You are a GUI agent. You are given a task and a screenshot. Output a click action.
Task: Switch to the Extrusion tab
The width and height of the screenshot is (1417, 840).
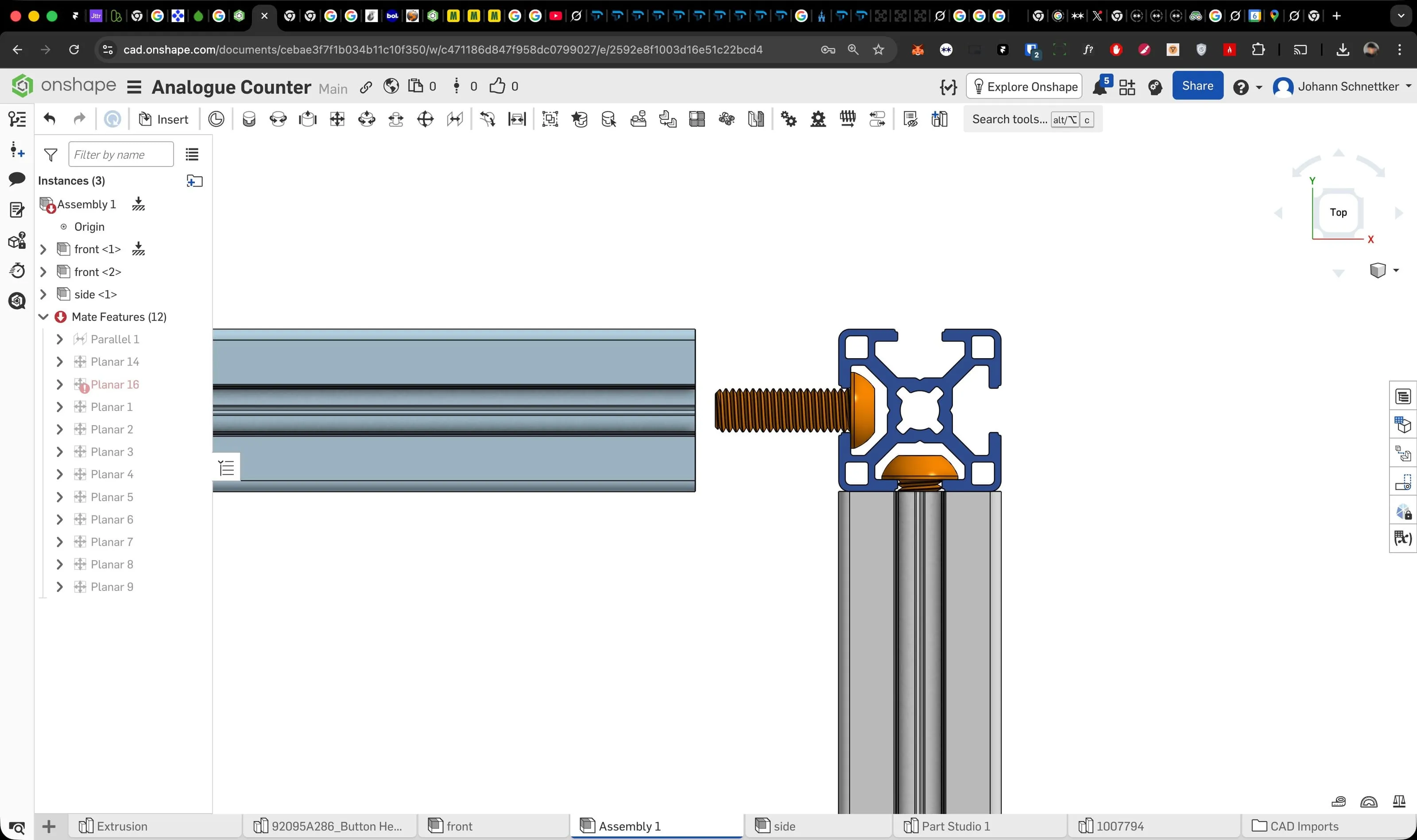pyautogui.click(x=155, y=826)
